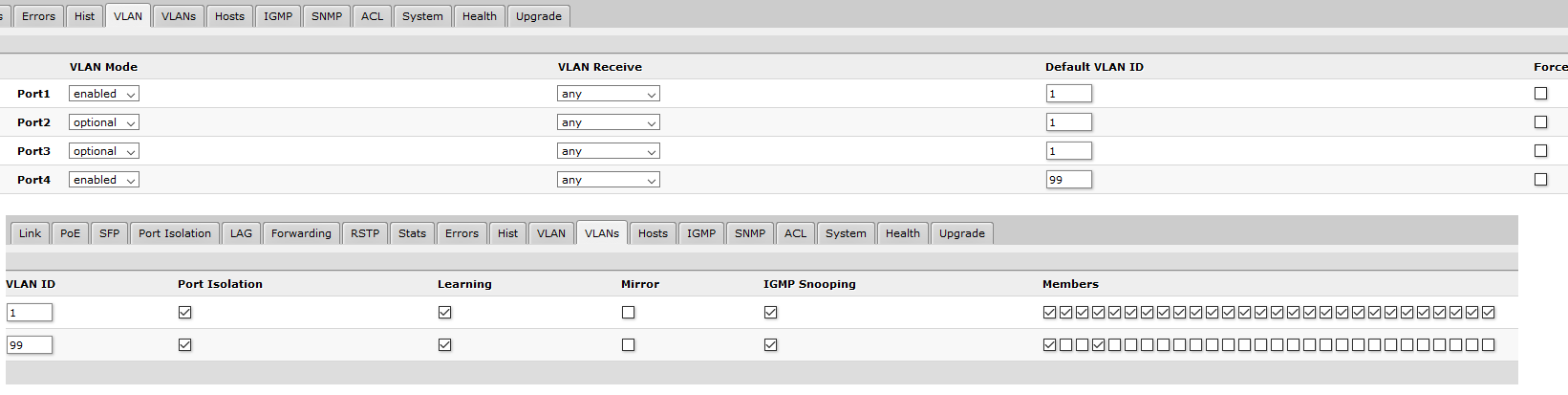
Task: Toggle IGMP Snooping for VLAN 99
Action: pos(770,345)
